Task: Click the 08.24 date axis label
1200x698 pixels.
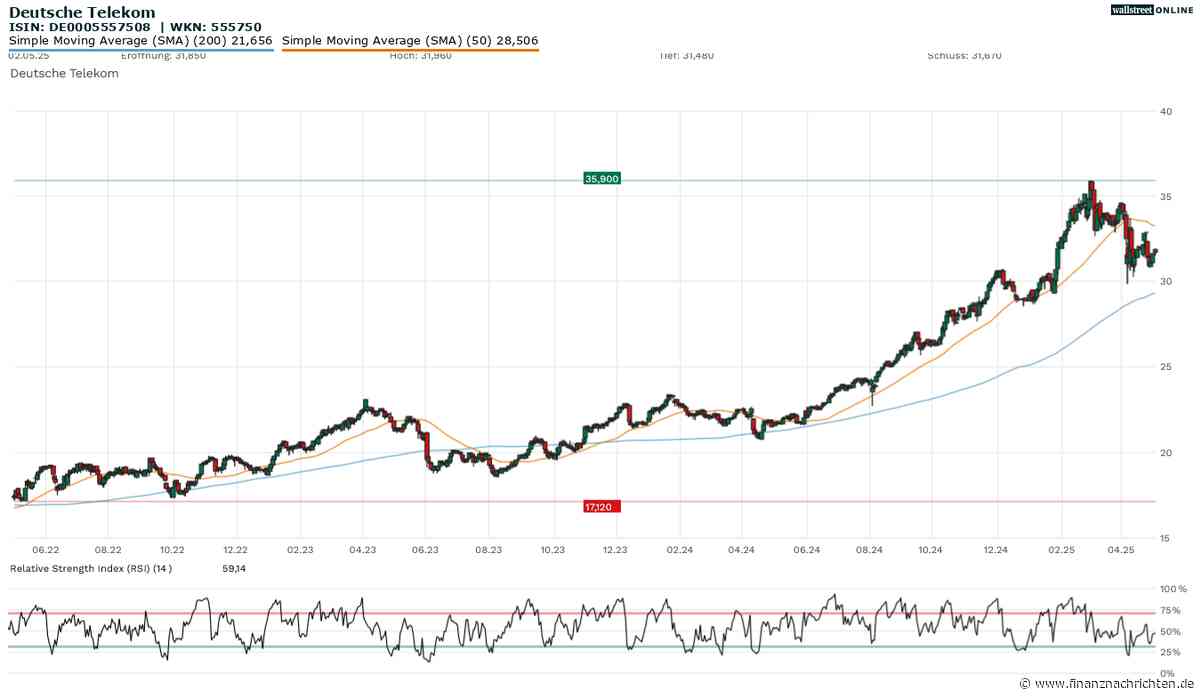Action: coord(869,549)
